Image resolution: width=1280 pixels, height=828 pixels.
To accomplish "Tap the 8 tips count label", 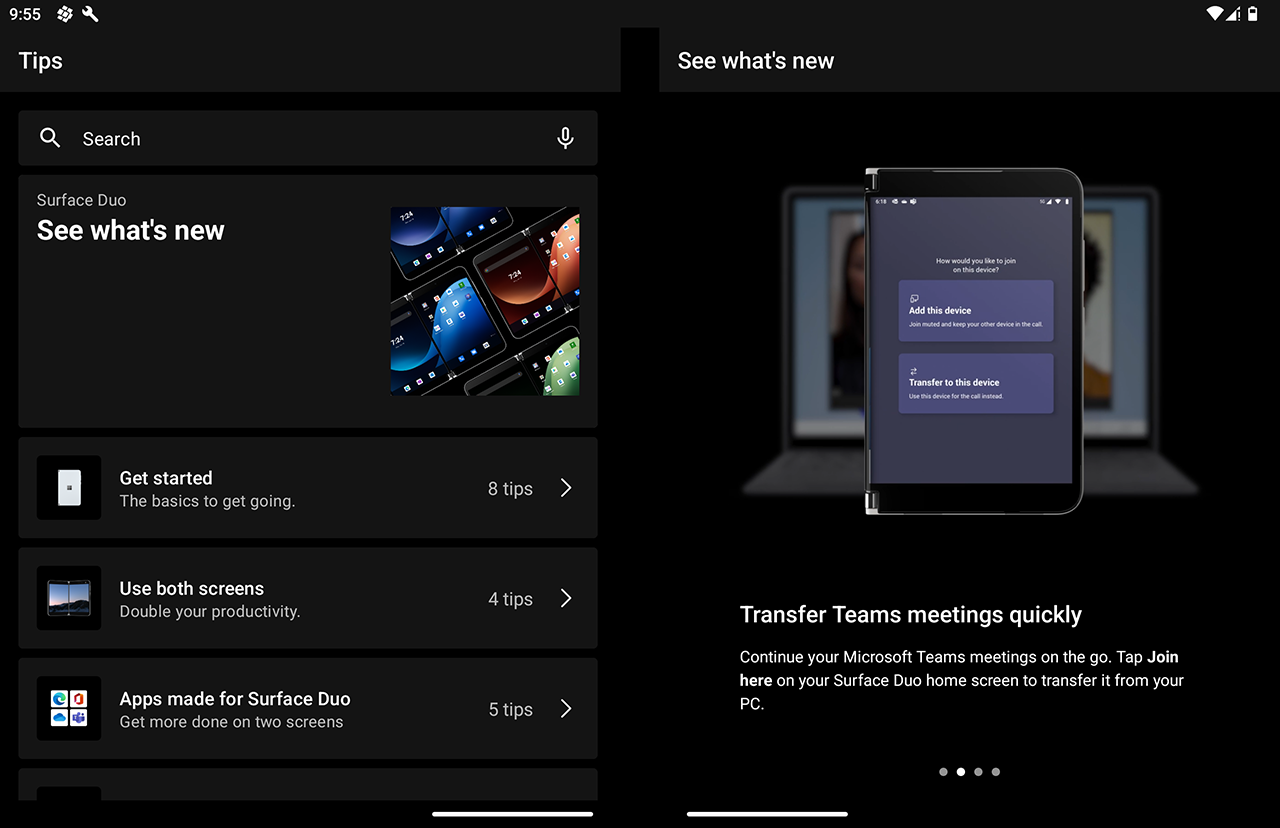I will 510,489.
